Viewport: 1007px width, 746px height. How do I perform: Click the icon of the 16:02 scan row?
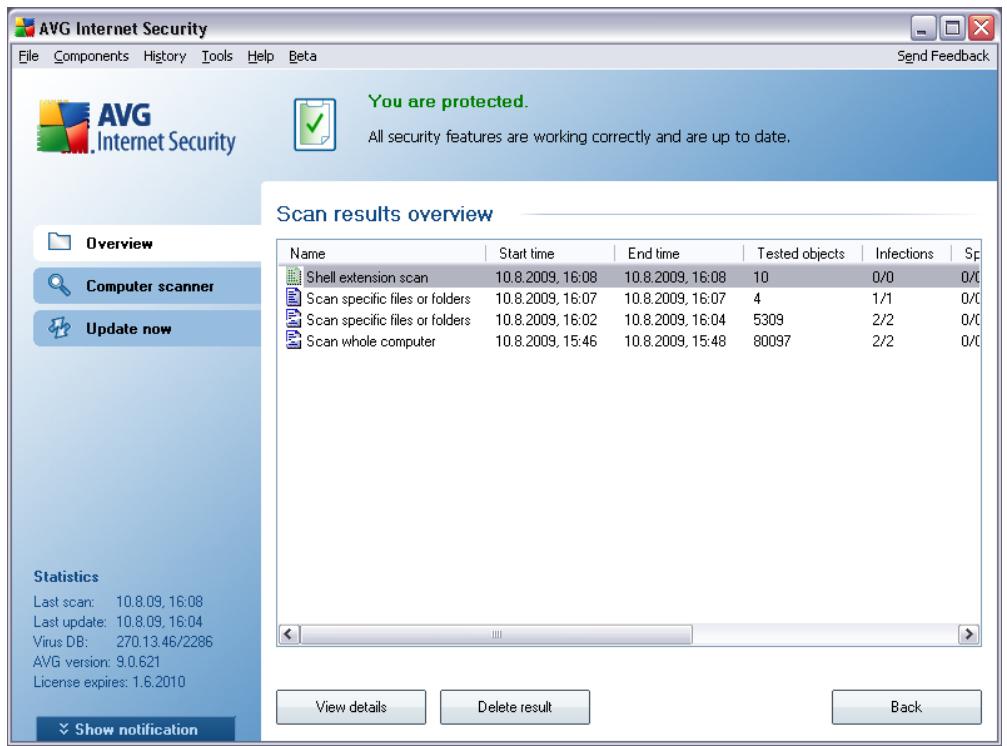293,319
